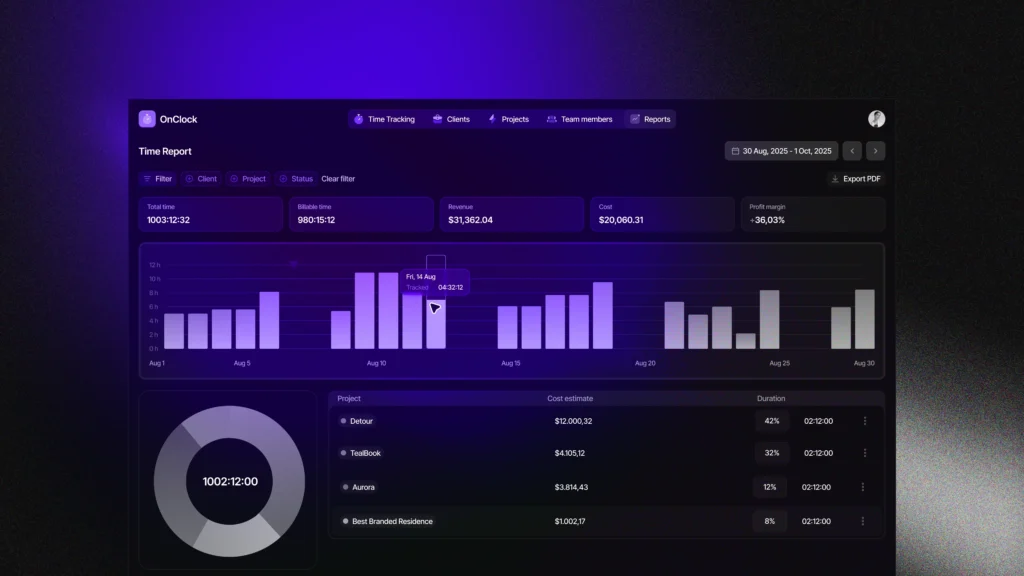Click the Projects lightning bolt icon

coord(492,119)
